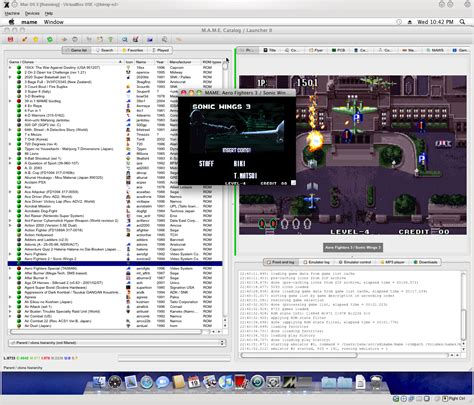Open Spotlight search in the macOS menu bar
This screenshot has height=405, width=474.
point(462,22)
